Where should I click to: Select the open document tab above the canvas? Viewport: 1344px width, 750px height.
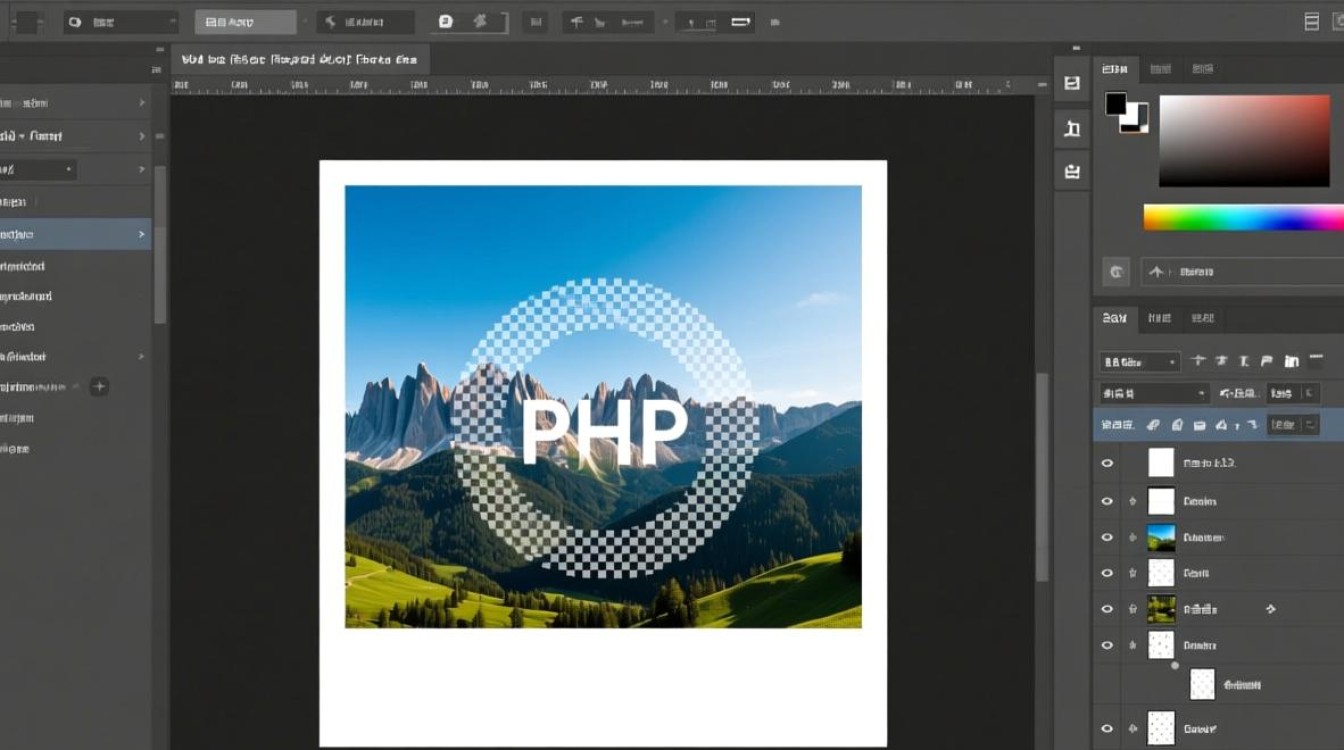tap(300, 60)
